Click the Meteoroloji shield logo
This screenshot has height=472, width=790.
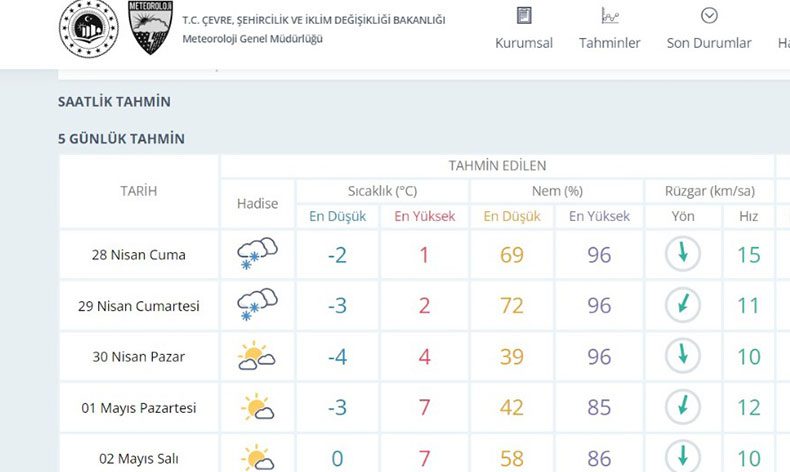[151, 27]
